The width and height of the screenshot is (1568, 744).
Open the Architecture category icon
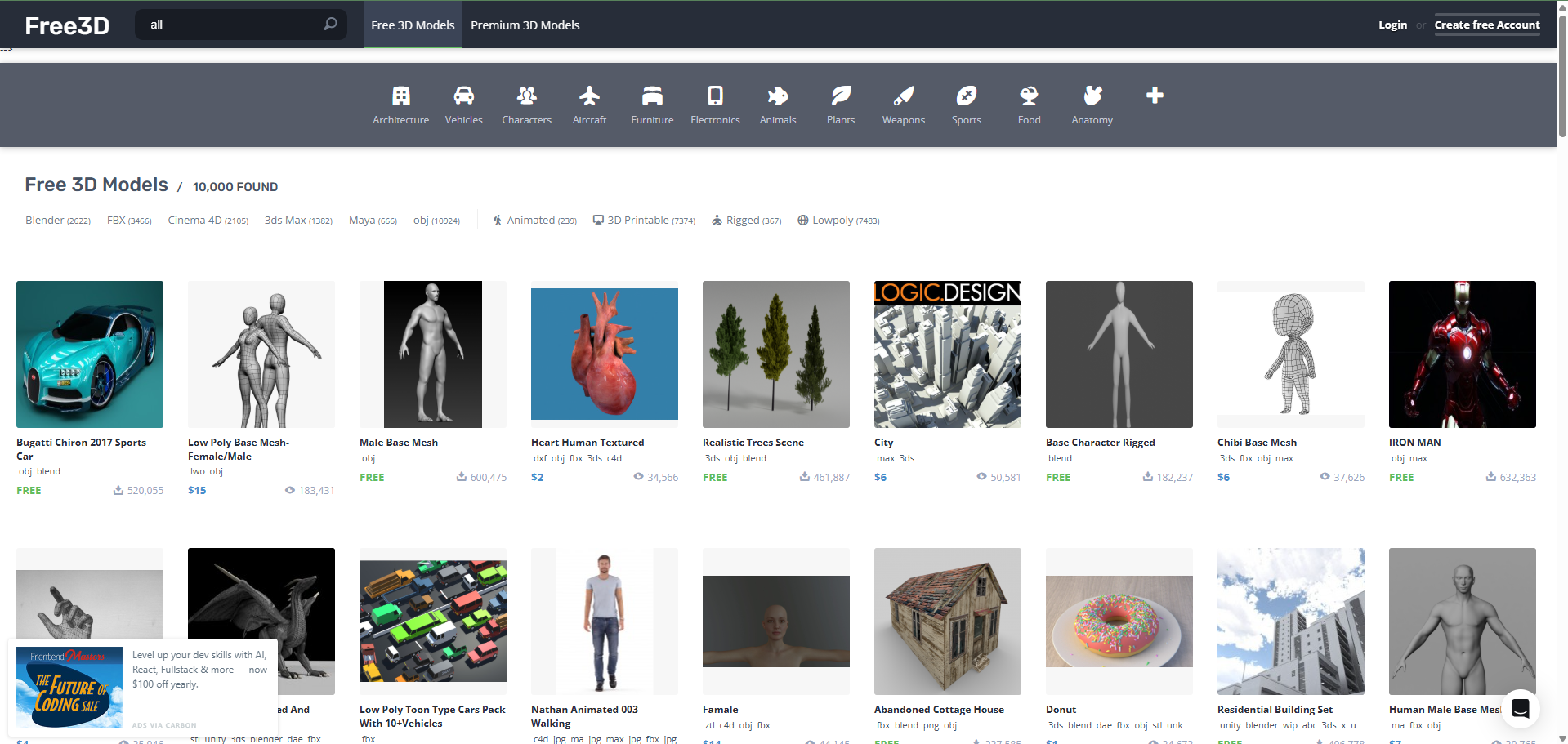coord(400,96)
